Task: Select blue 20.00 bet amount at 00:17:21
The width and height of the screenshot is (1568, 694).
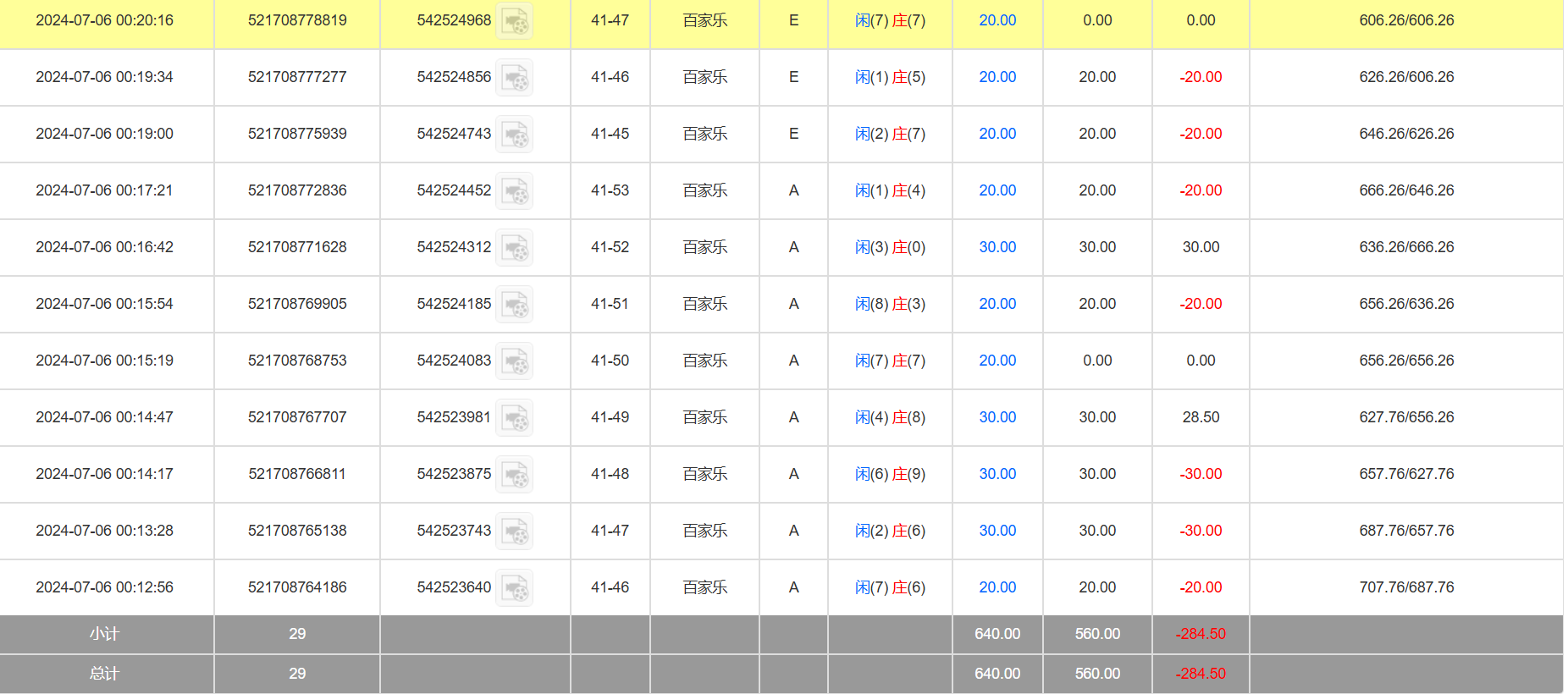Action: [x=997, y=190]
